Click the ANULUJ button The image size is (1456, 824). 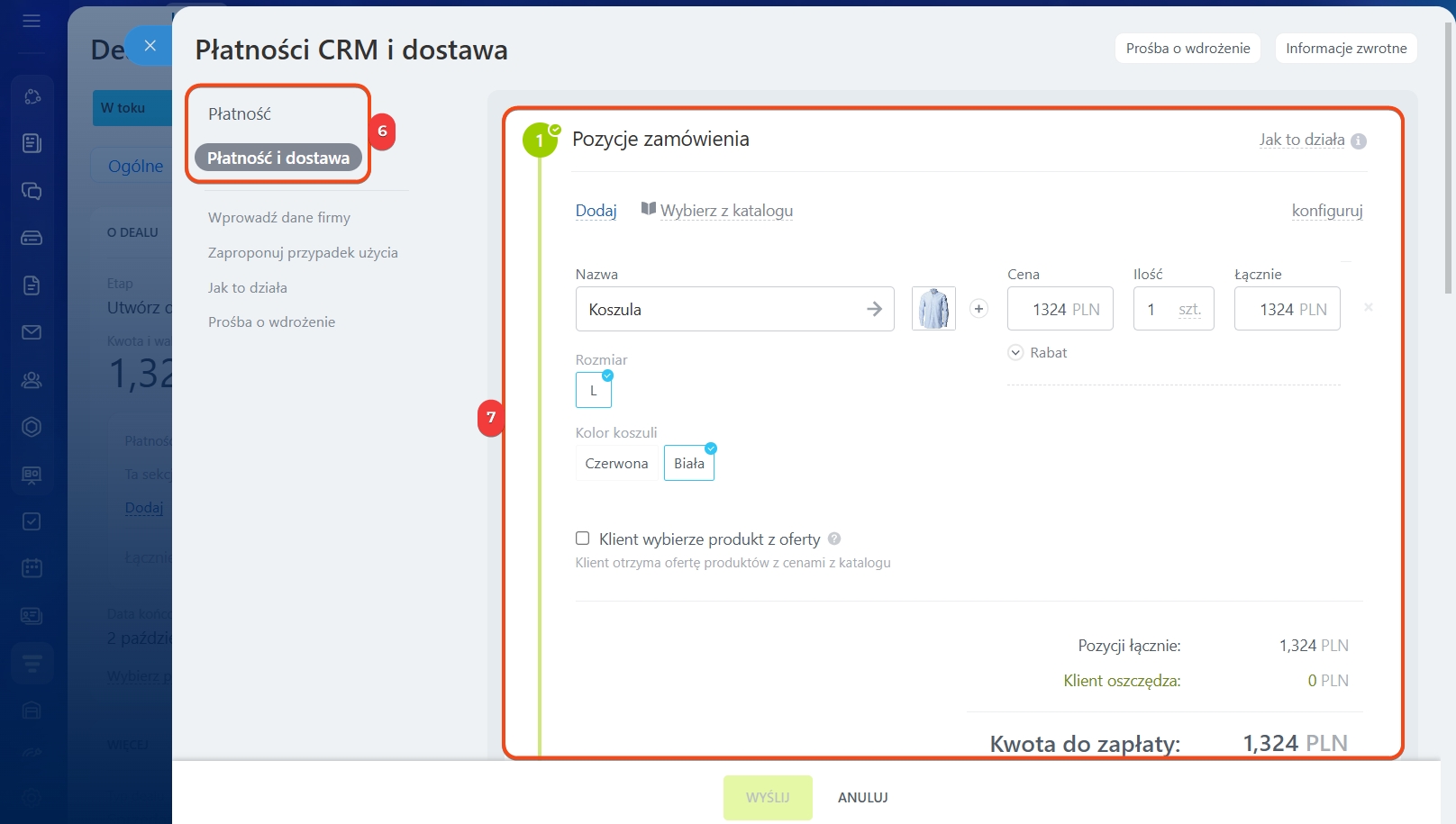pyautogui.click(x=863, y=798)
